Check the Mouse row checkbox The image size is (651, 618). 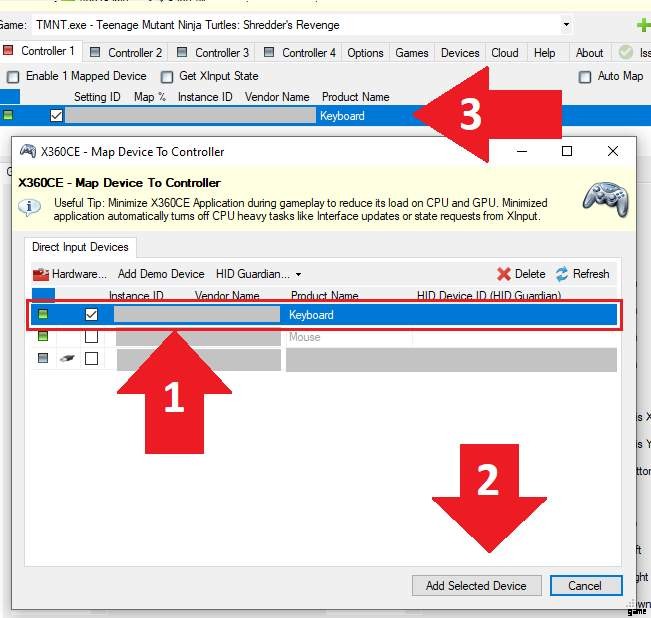91,336
